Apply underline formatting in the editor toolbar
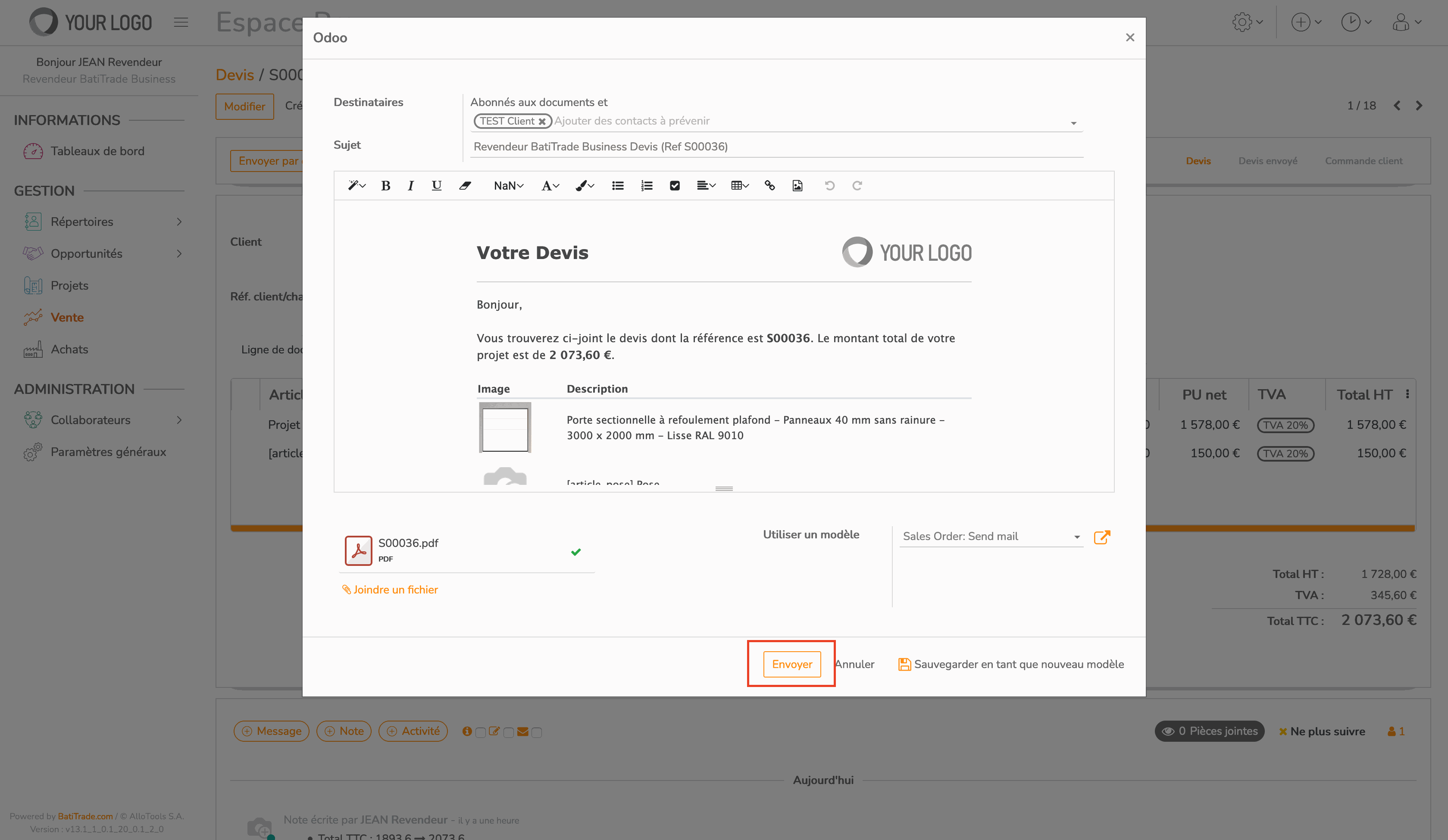1448x840 pixels. pos(437,186)
